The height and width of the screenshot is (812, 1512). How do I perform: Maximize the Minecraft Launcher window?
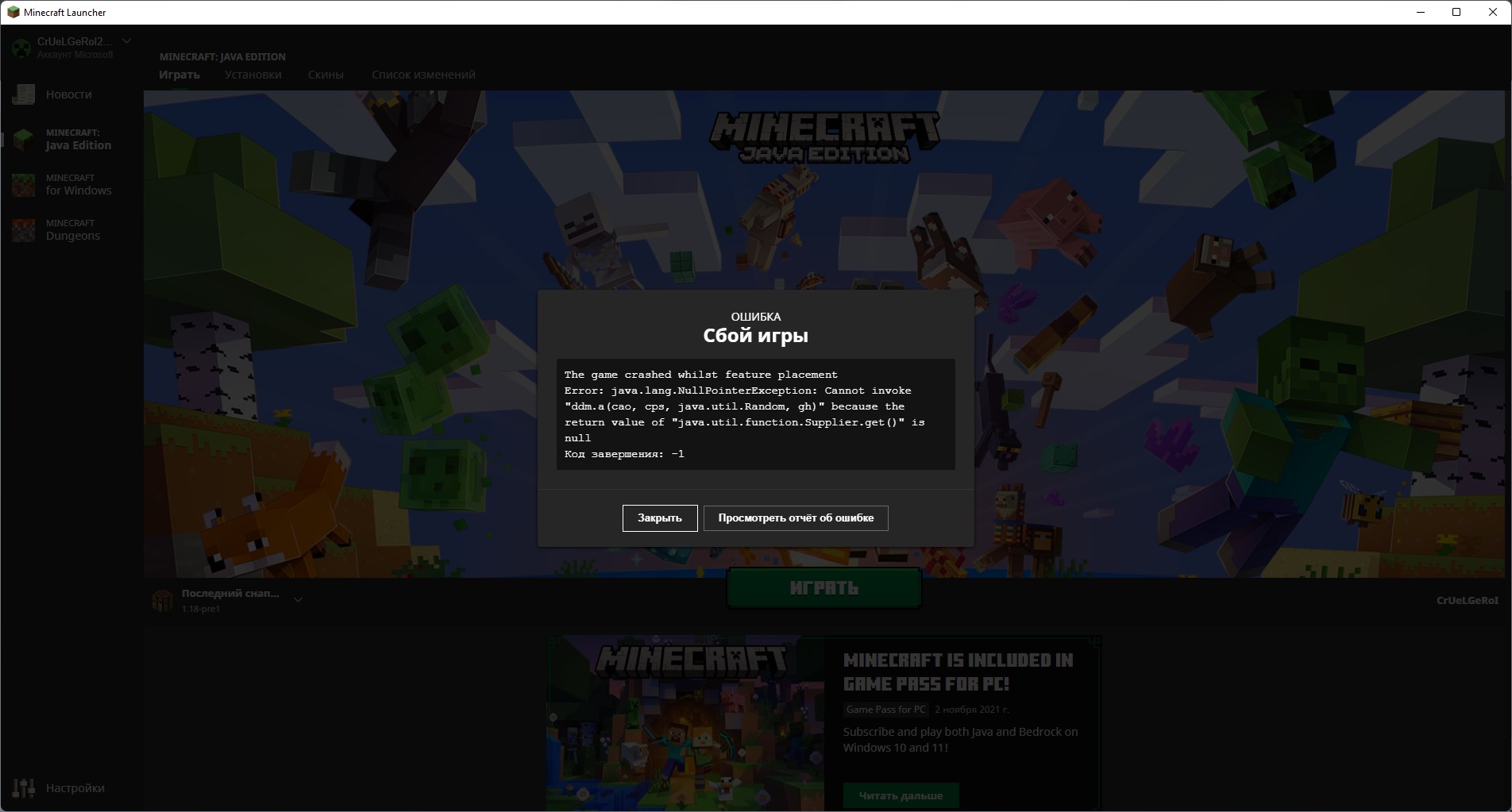(x=1456, y=12)
